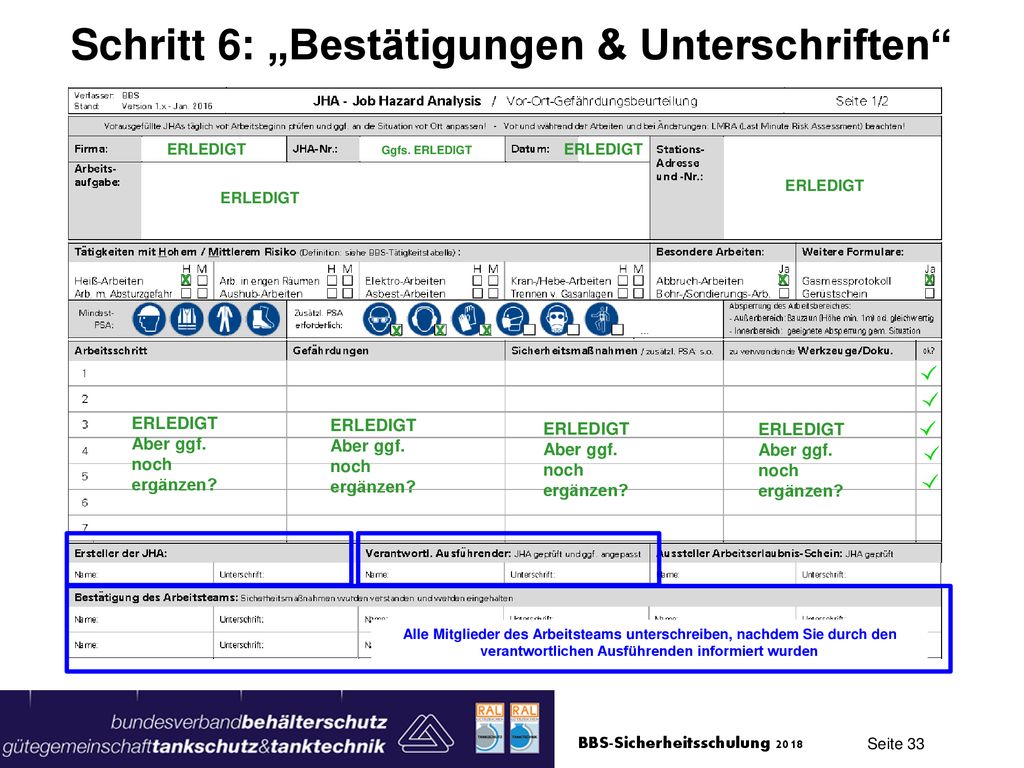The width and height of the screenshot is (1024, 768).
Task: Check Arb. m. Absturzgefahr H checkbox
Action: (x=186, y=293)
